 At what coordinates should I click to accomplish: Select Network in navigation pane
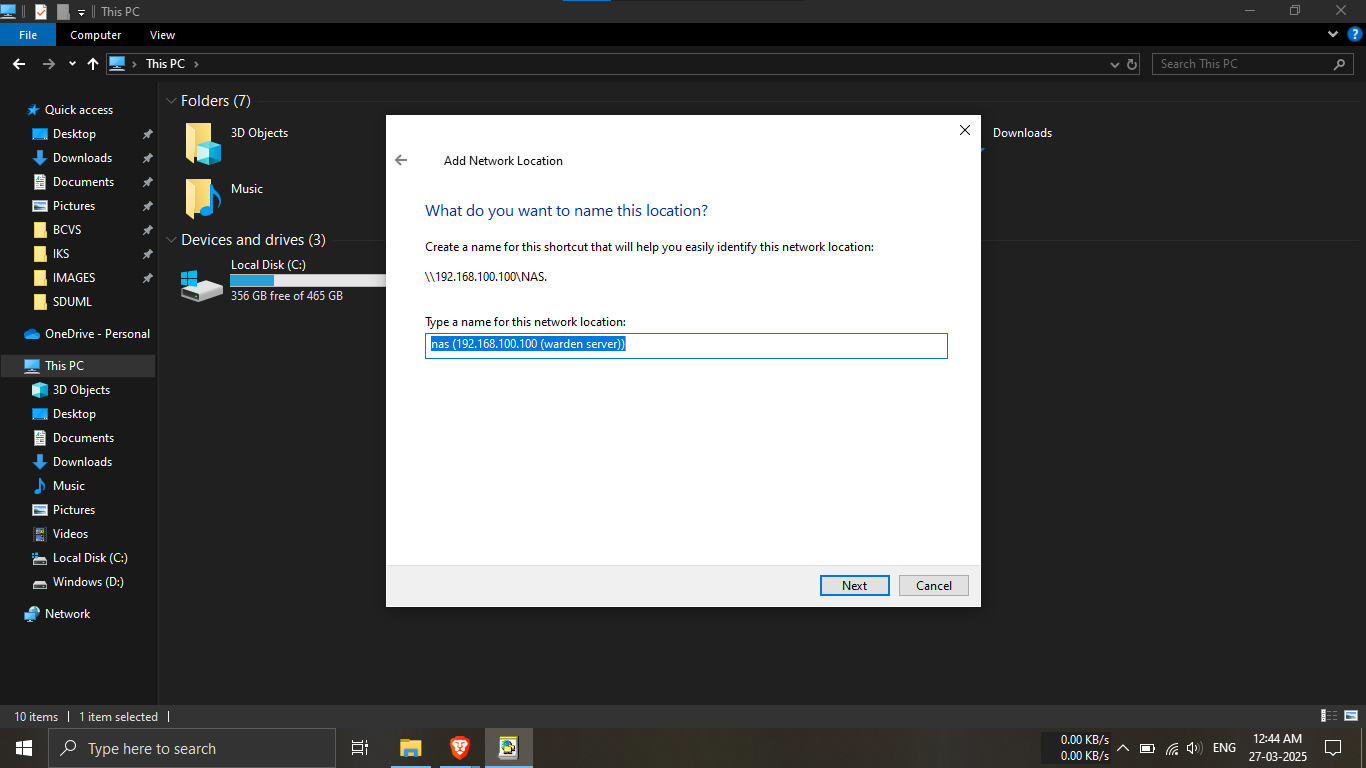[67, 614]
